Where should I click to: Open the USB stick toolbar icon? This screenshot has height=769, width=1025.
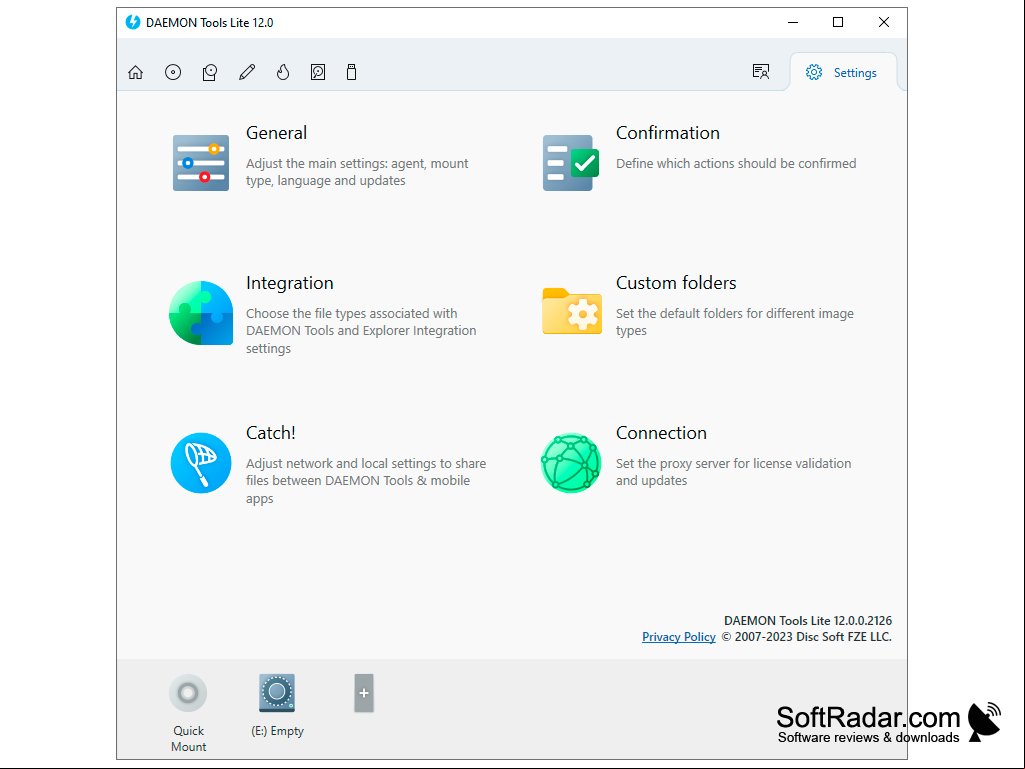click(x=352, y=72)
